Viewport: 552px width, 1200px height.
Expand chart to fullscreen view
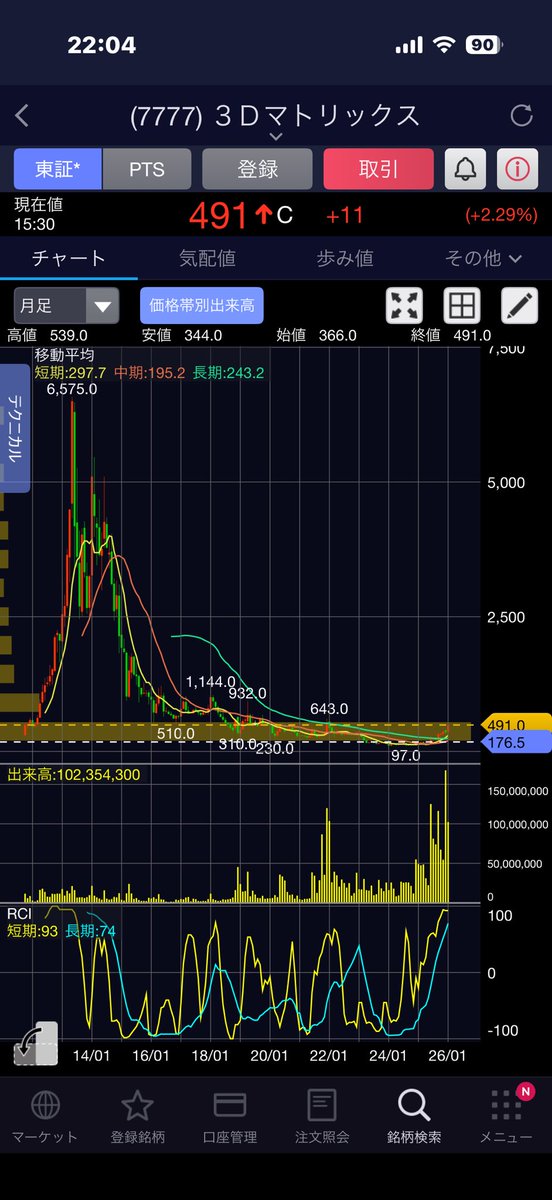404,305
